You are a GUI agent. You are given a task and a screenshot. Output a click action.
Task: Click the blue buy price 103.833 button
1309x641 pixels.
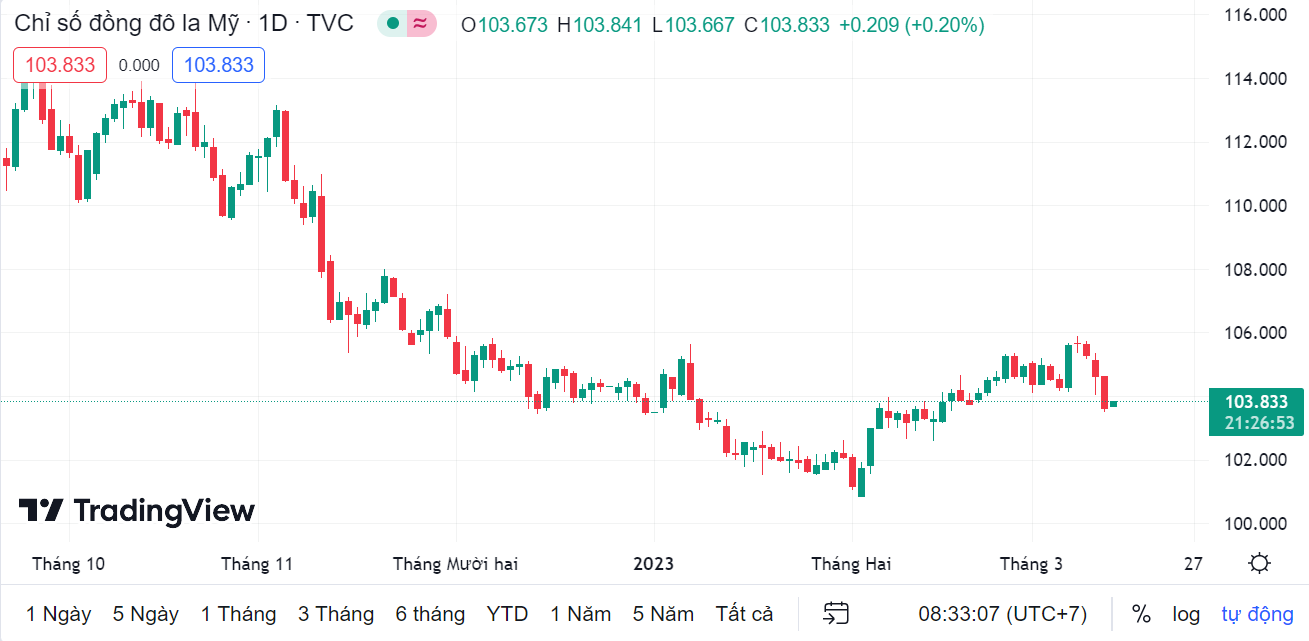coord(218,65)
